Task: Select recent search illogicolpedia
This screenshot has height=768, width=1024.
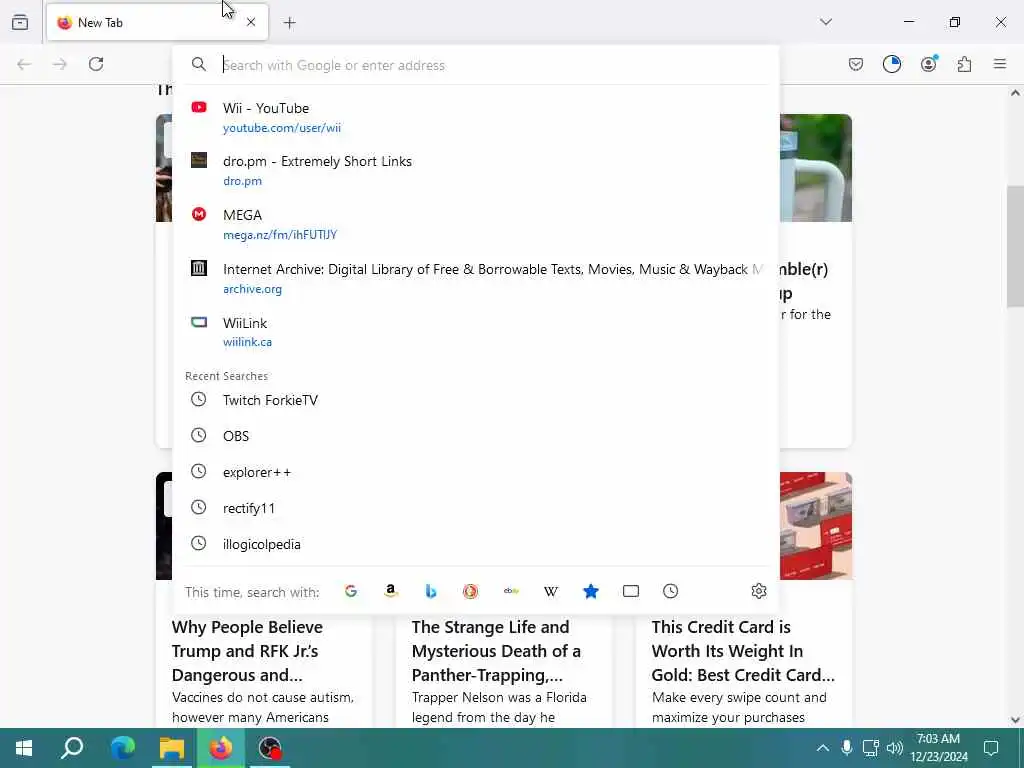Action: click(475, 544)
